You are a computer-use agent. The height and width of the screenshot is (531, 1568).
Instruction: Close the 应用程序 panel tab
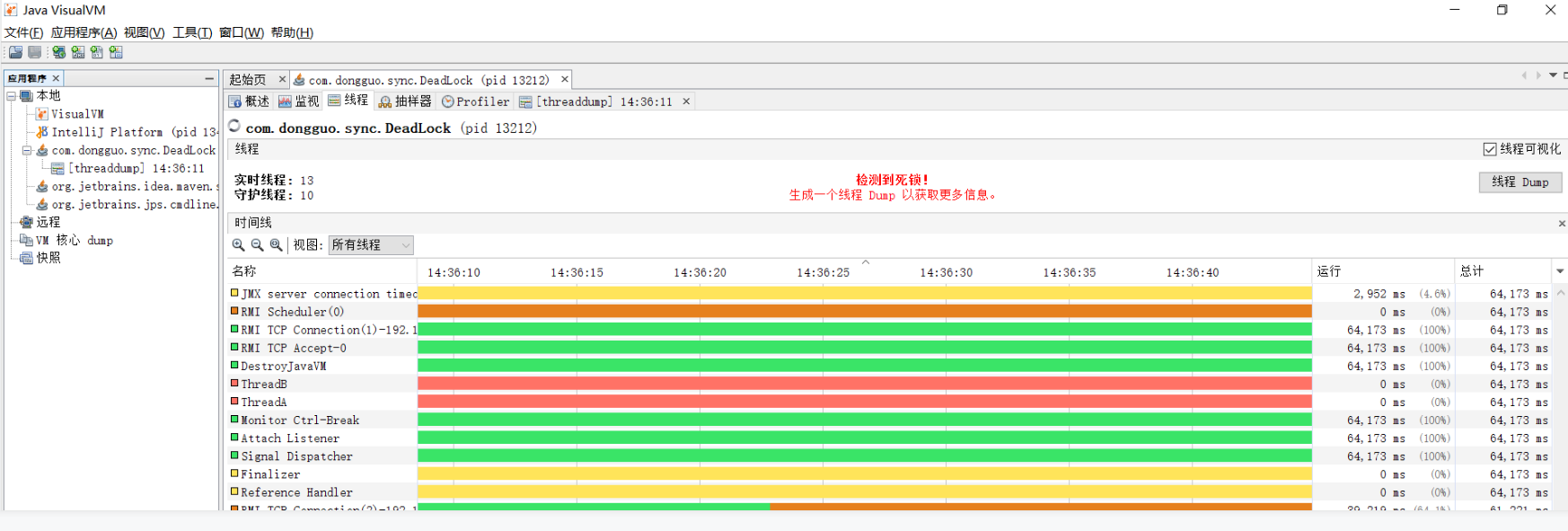coord(56,78)
